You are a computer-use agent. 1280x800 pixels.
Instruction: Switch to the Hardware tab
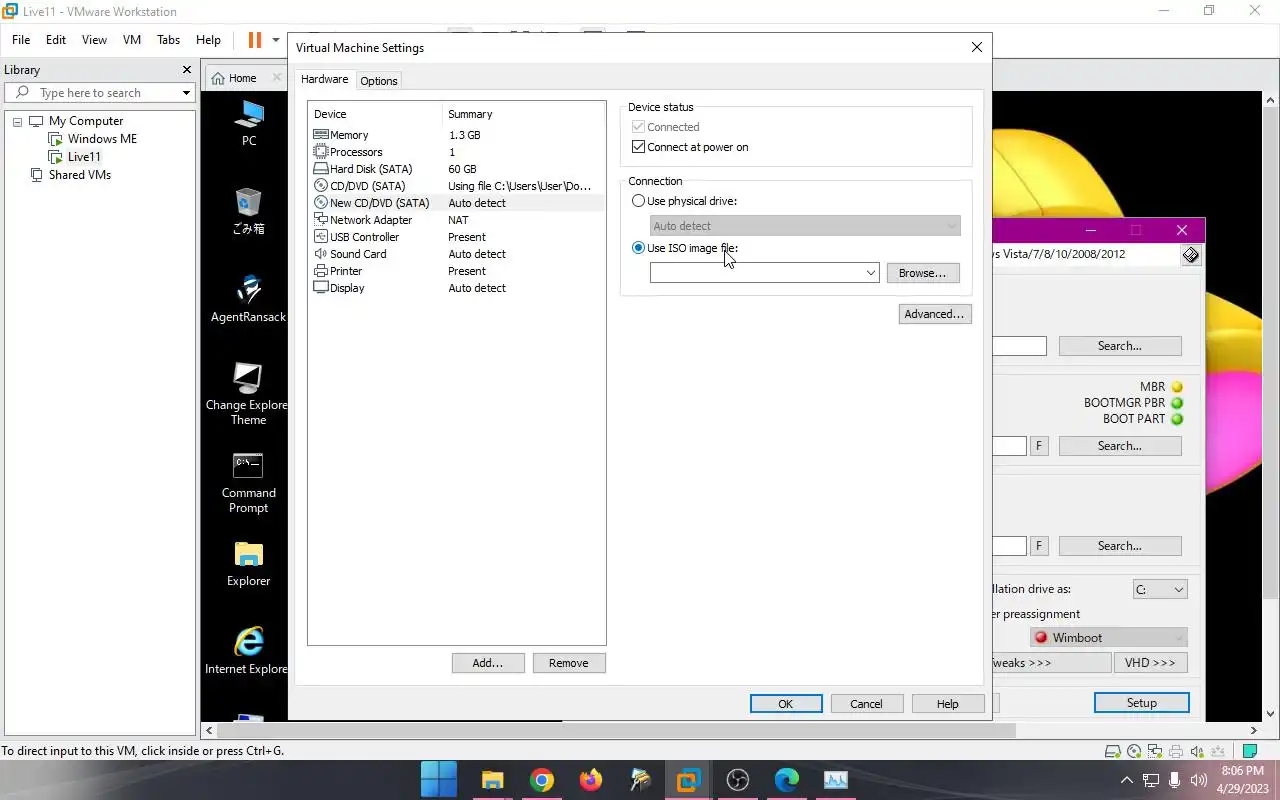(x=325, y=80)
